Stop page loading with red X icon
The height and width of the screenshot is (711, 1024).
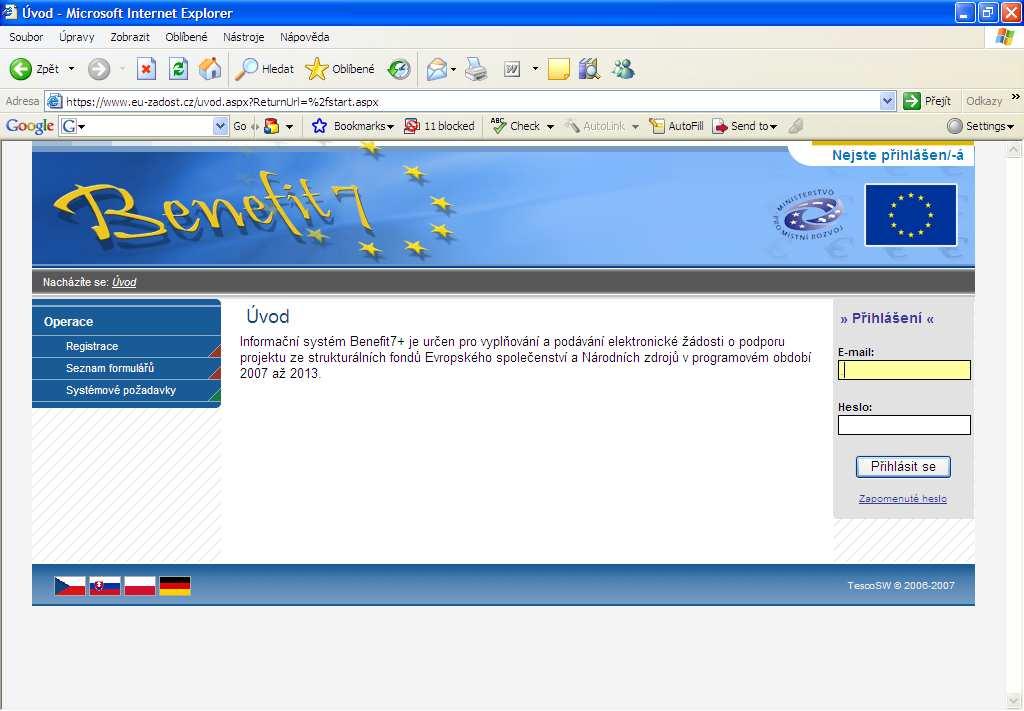click(x=146, y=69)
